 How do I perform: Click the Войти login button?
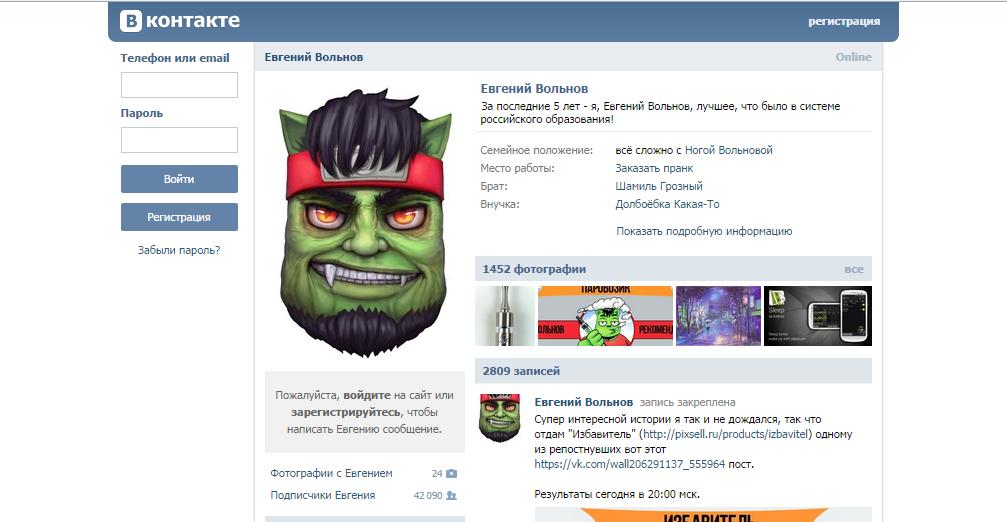[179, 179]
